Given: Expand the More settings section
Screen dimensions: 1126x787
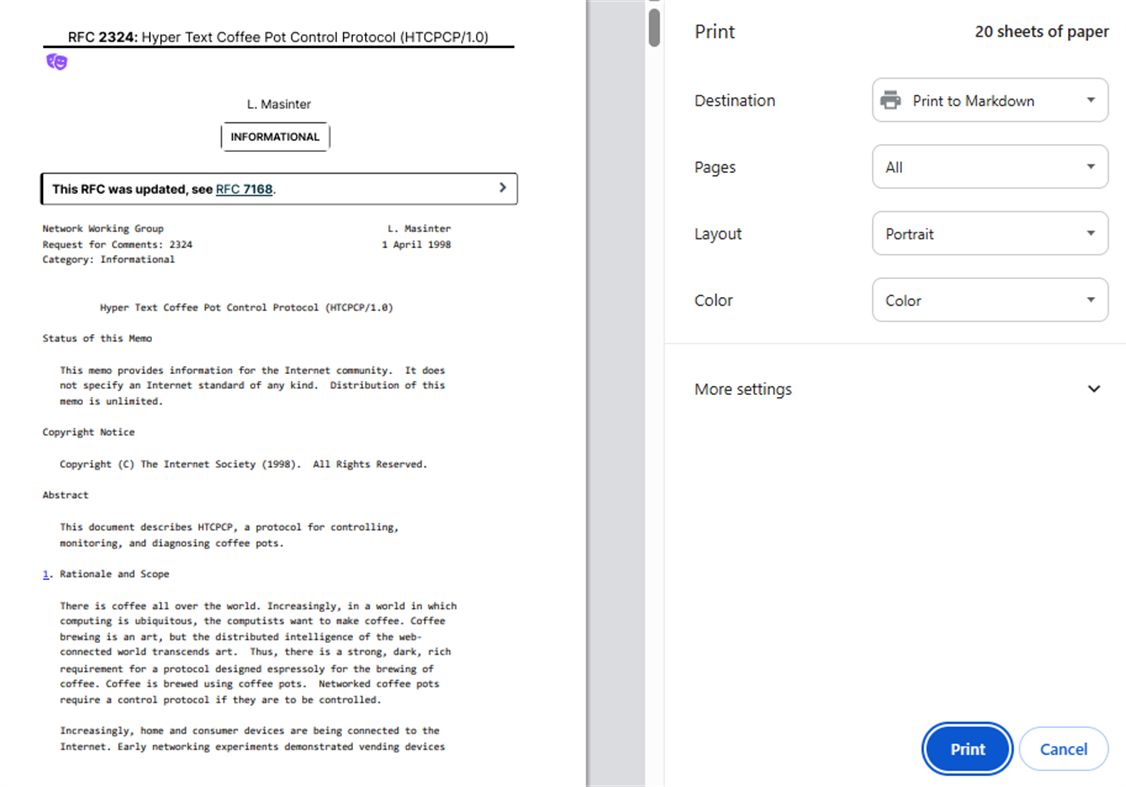Looking at the screenshot, I should click(896, 389).
